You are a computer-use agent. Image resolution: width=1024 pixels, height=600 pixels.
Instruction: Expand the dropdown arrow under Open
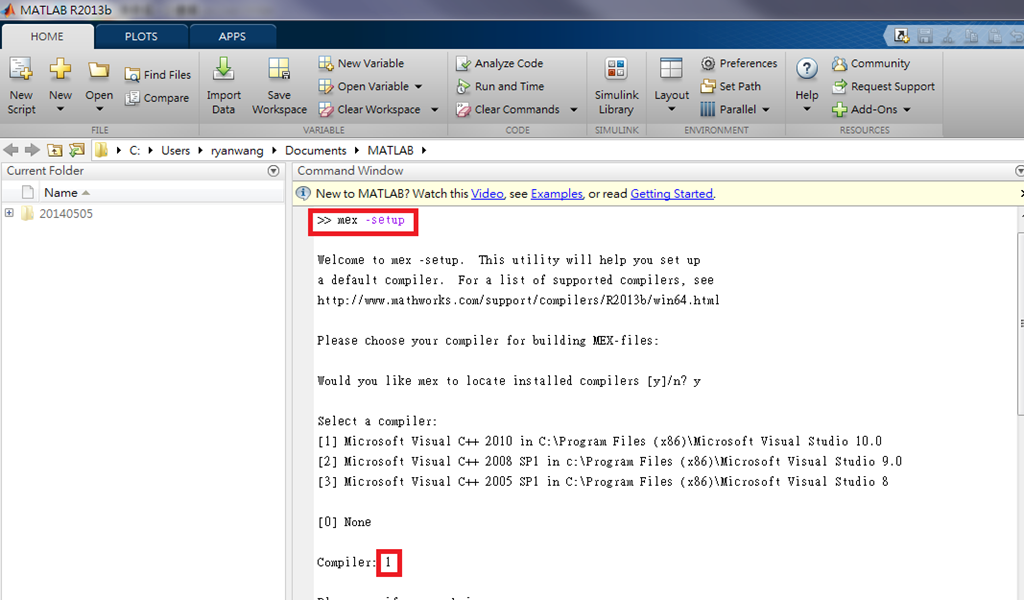tap(99, 110)
